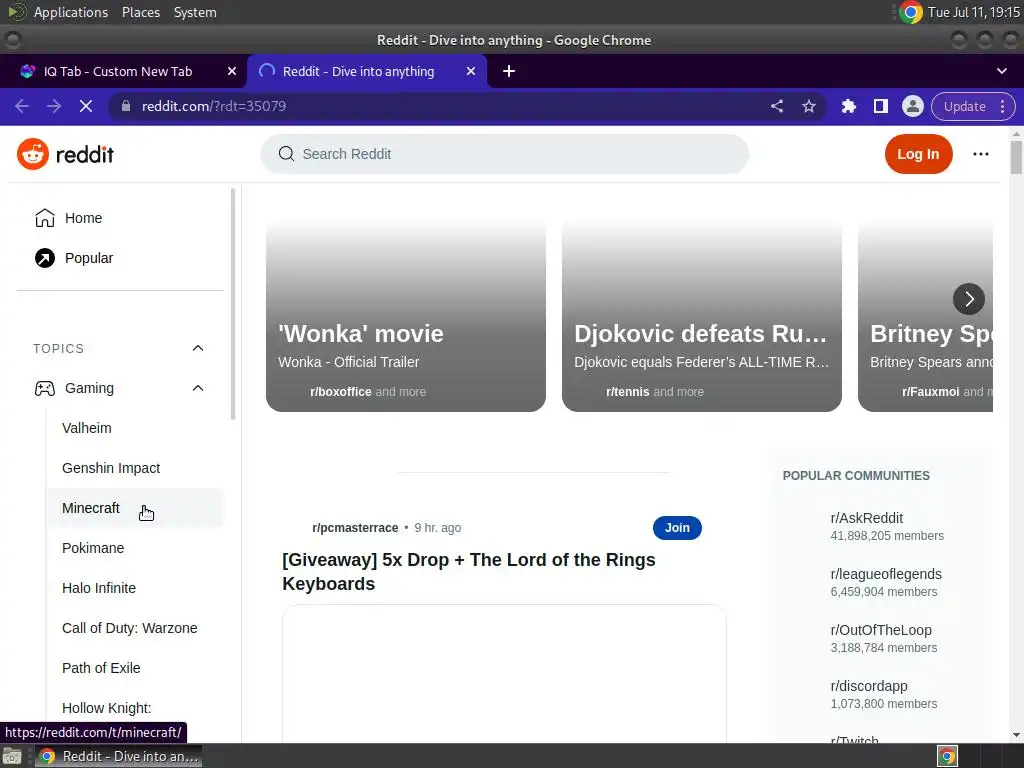
Task: Click the TOPICS heading text
Action: click(x=59, y=349)
